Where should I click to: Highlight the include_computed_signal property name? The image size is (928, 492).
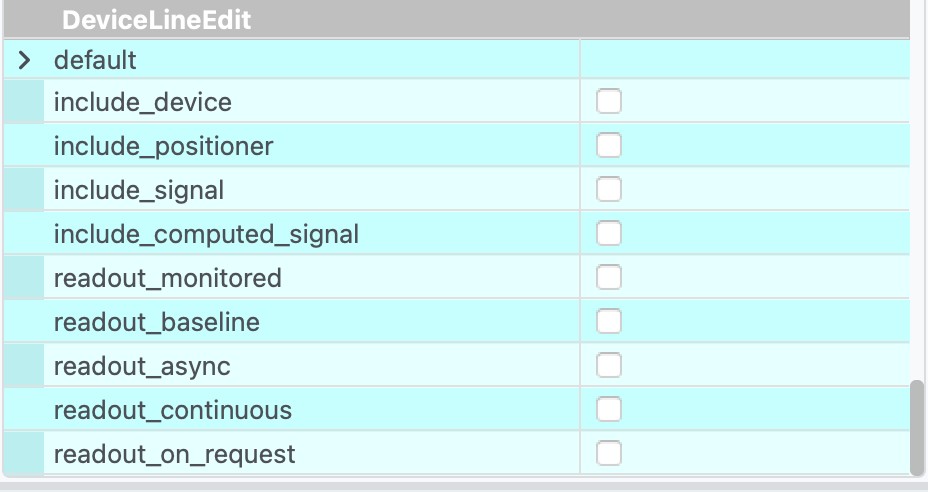[206, 234]
